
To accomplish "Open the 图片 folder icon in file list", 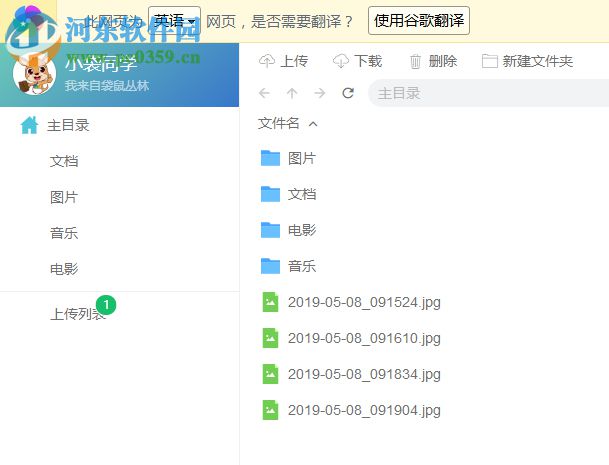I will [x=270, y=158].
